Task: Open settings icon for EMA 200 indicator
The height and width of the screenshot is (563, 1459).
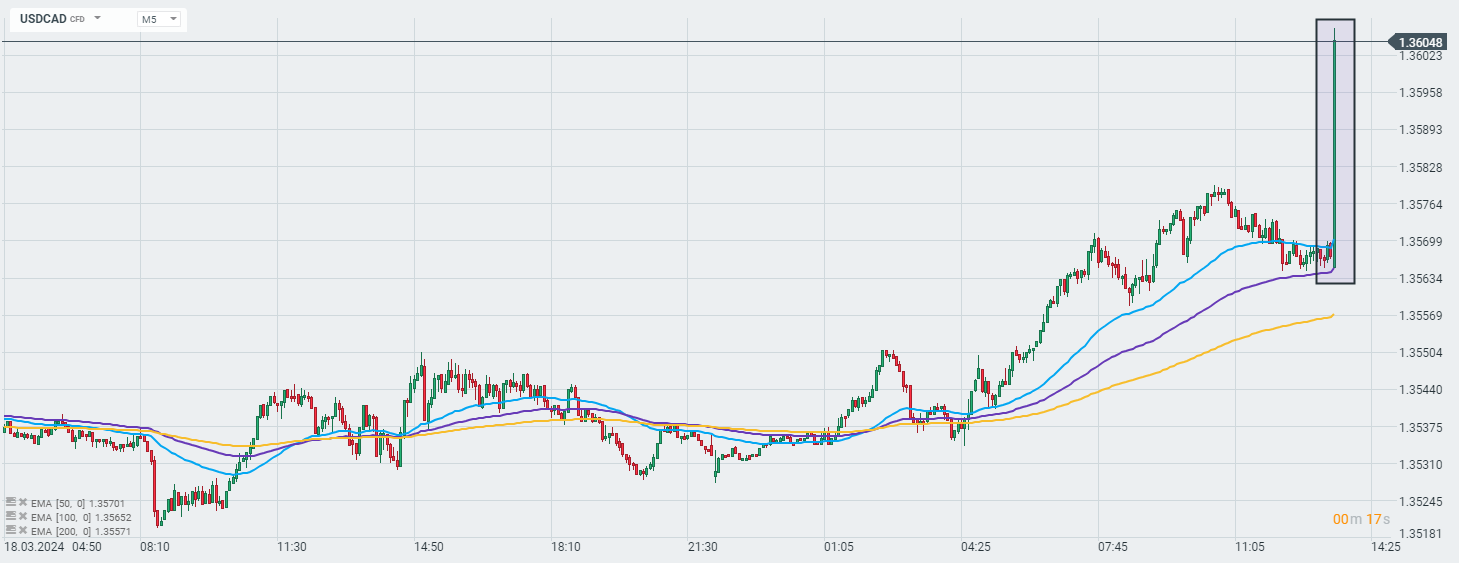Action: click(10, 530)
